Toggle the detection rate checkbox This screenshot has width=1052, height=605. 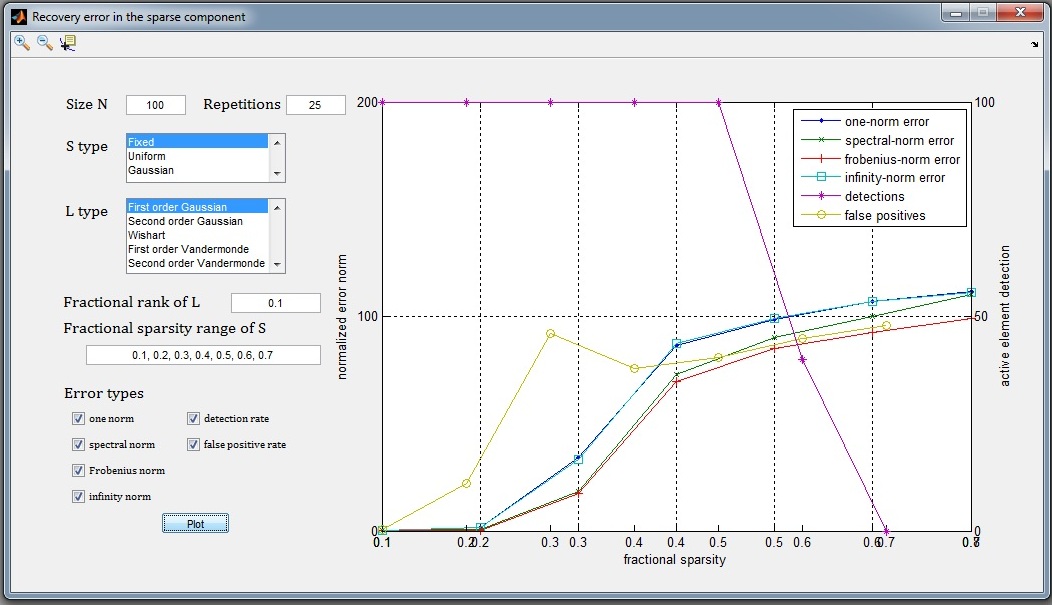(x=194, y=419)
